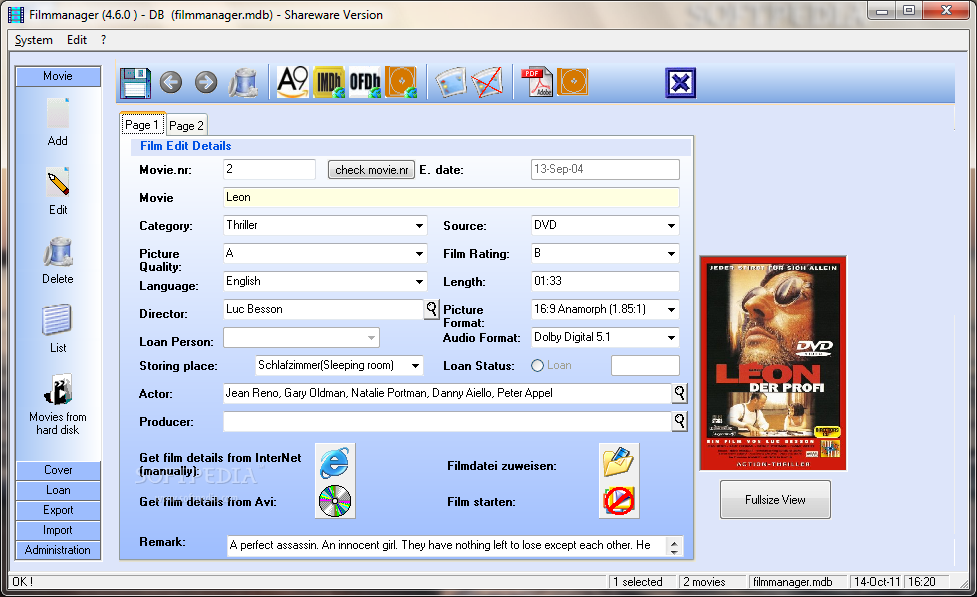This screenshot has height=597, width=977.
Task: Click the Save floppy disk toolbar icon
Action: (135, 82)
